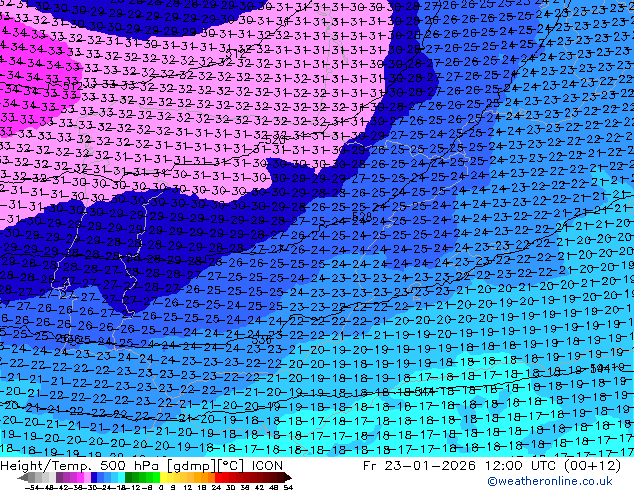This screenshot has height=490, width=634.
Task: Select the cyan legend swatch before -18
Action: pyautogui.click(x=121, y=477)
